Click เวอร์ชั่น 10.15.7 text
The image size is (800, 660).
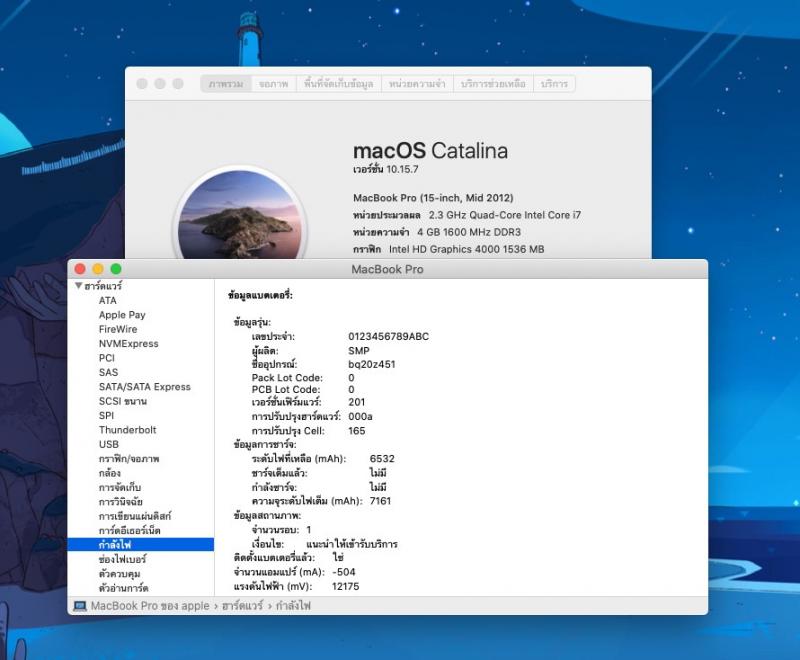pos(386,169)
